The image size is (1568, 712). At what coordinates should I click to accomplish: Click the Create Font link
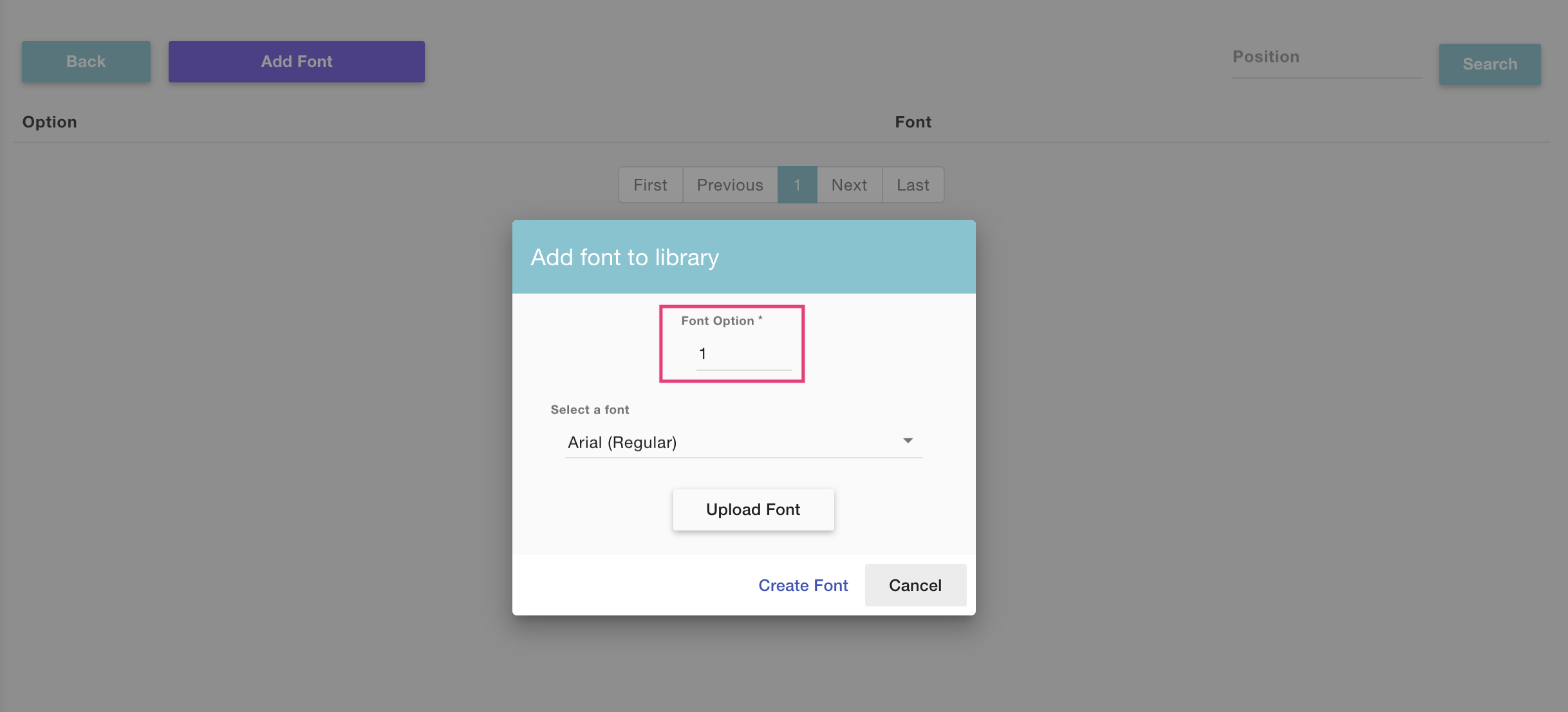tap(803, 585)
